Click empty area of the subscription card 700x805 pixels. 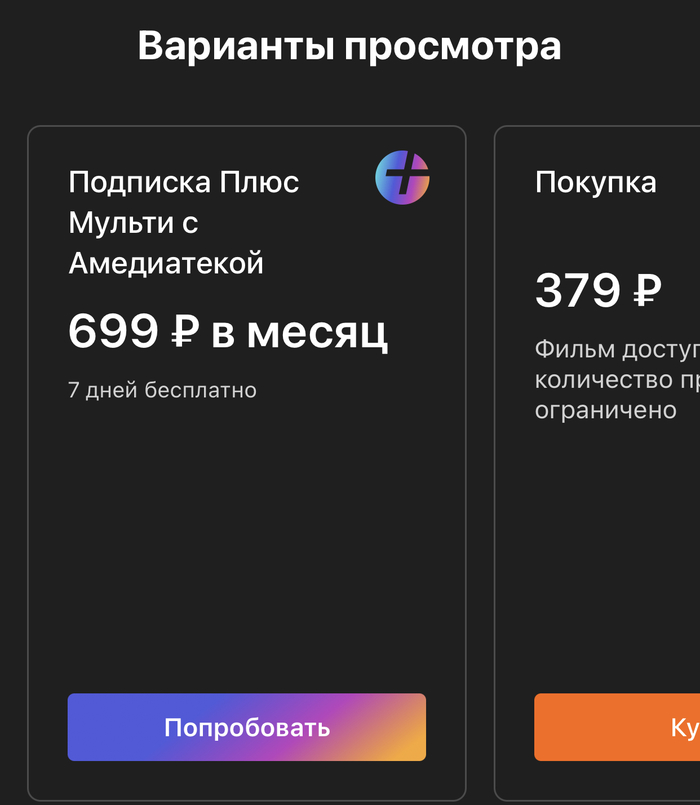(247, 550)
